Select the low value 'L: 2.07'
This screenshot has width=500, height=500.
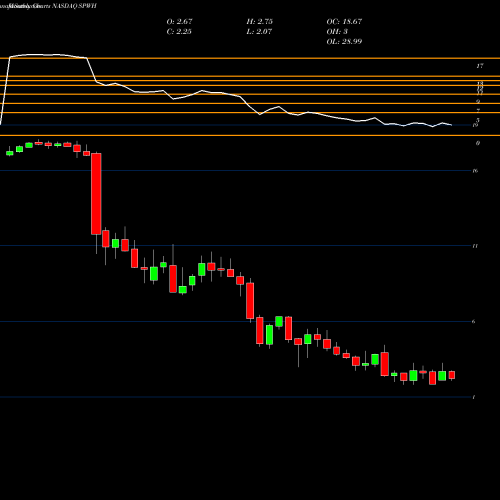[x=259, y=31]
